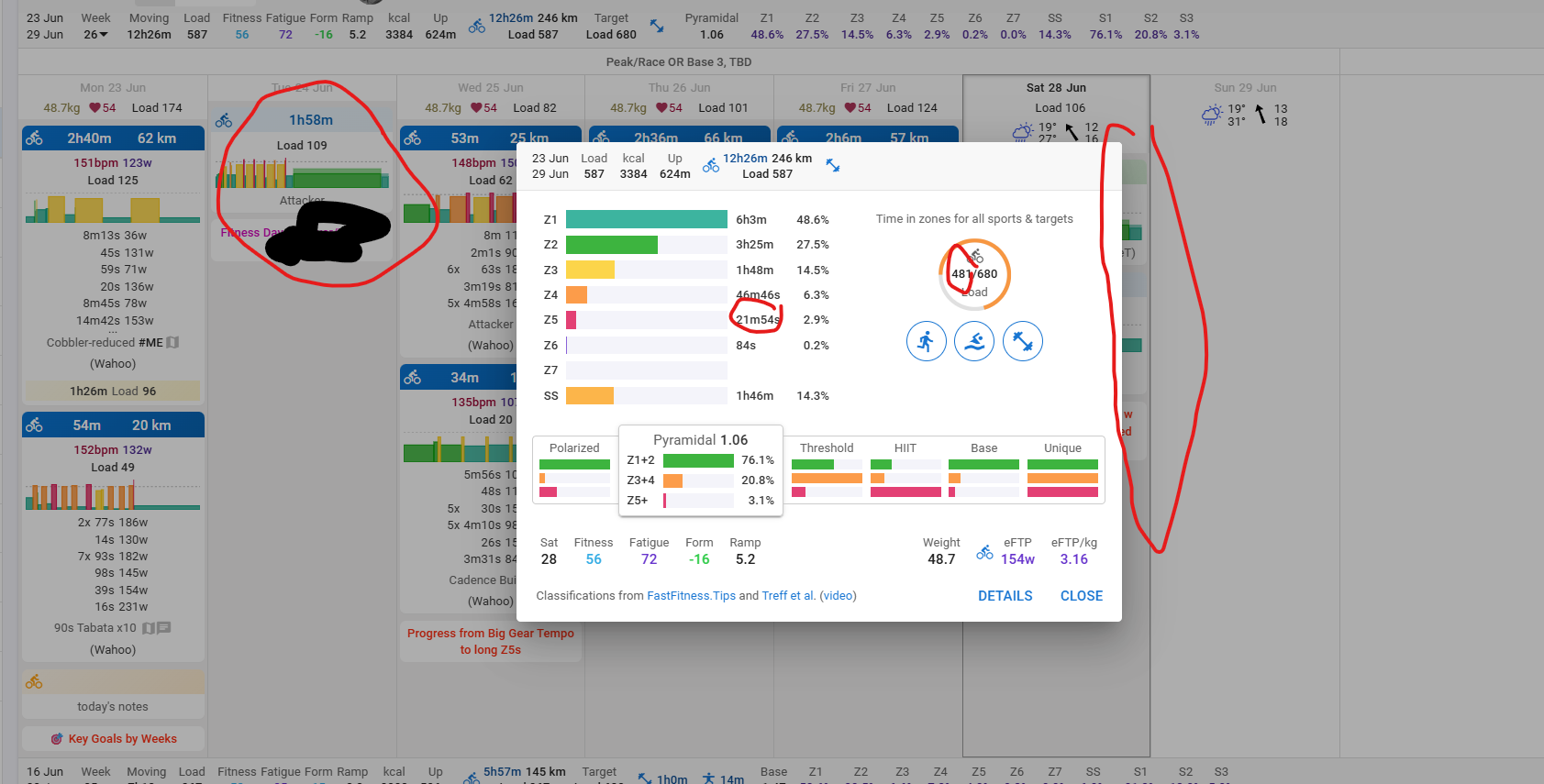This screenshot has width=1544, height=784.
Task: Open the FastFitness.Tips link
Action: 691,596
